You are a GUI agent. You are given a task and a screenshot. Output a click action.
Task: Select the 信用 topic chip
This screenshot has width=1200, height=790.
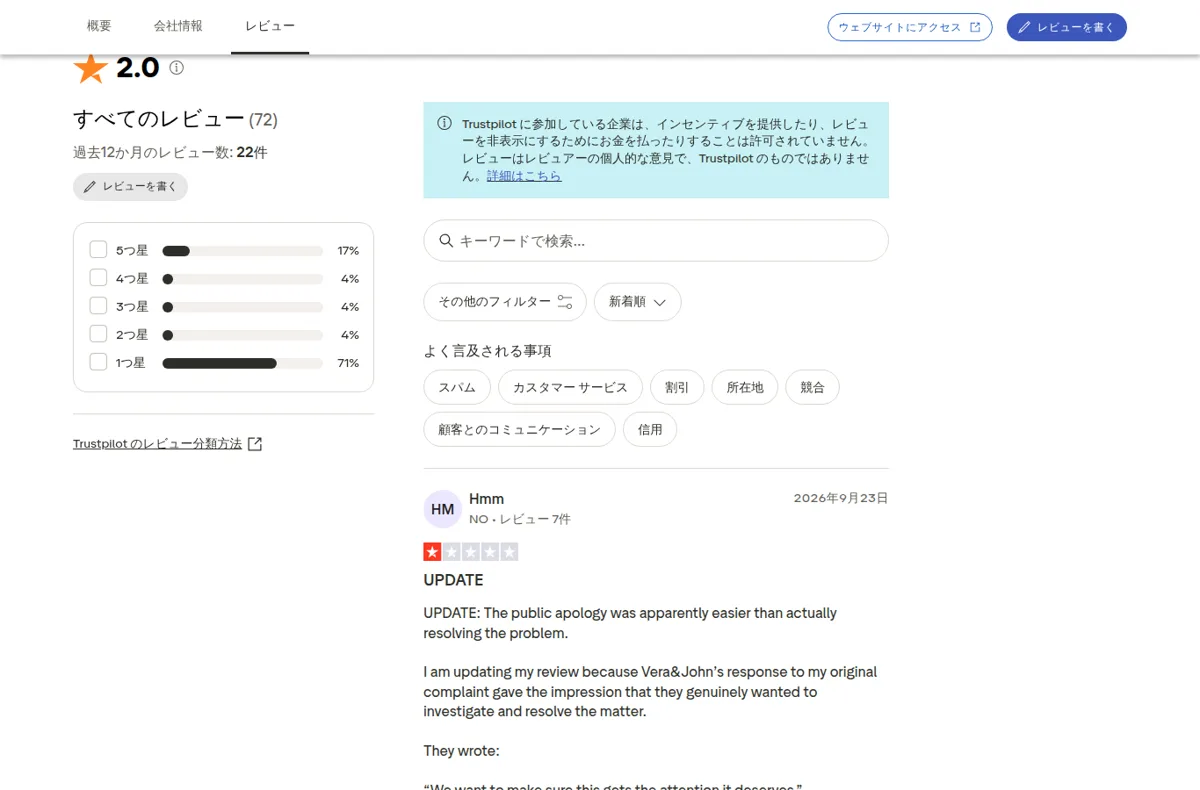click(x=650, y=429)
